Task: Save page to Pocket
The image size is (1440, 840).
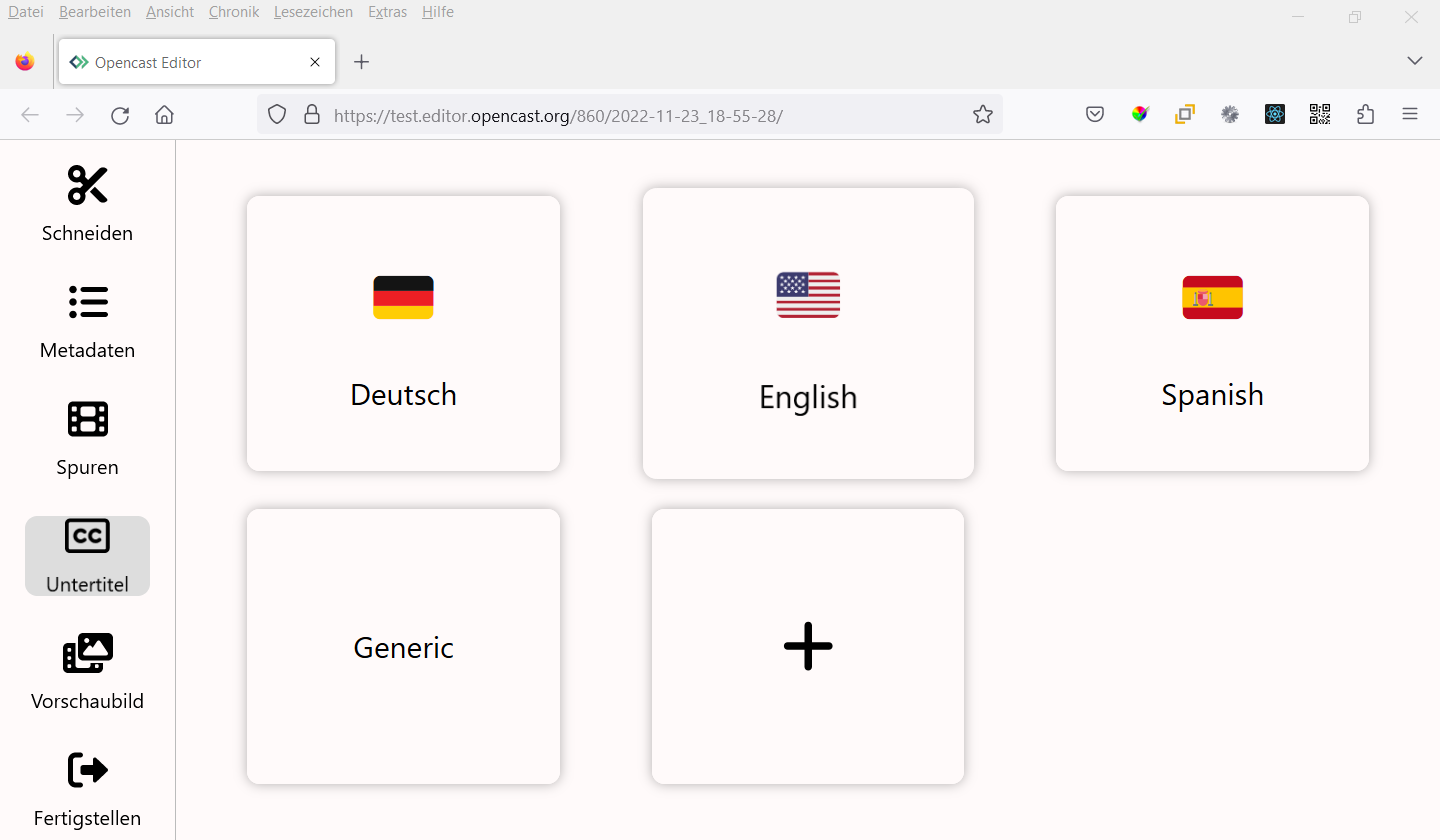Action: click(1094, 114)
